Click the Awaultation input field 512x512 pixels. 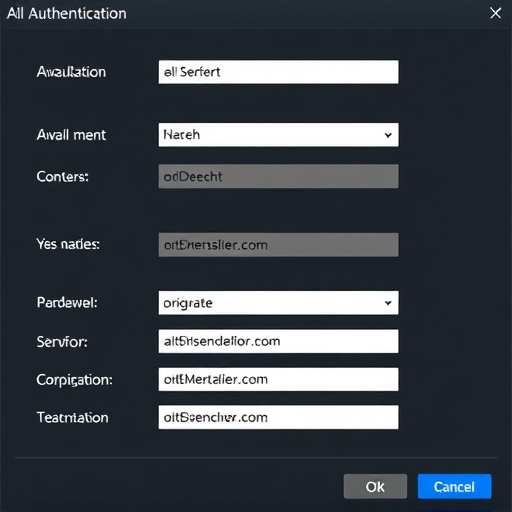[278, 72]
